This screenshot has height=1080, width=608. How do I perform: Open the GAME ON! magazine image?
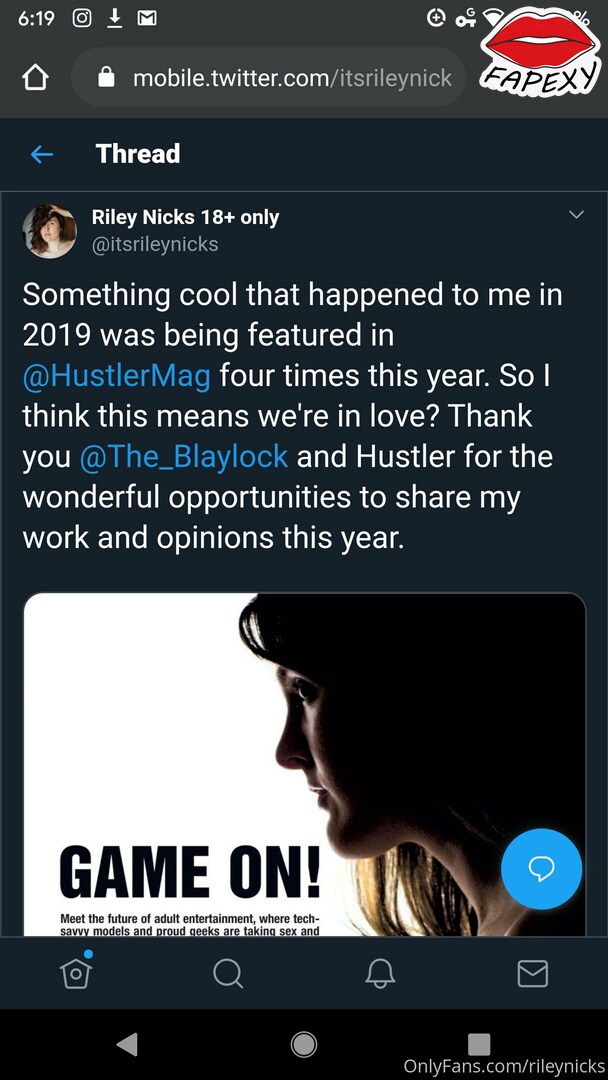coord(304,764)
